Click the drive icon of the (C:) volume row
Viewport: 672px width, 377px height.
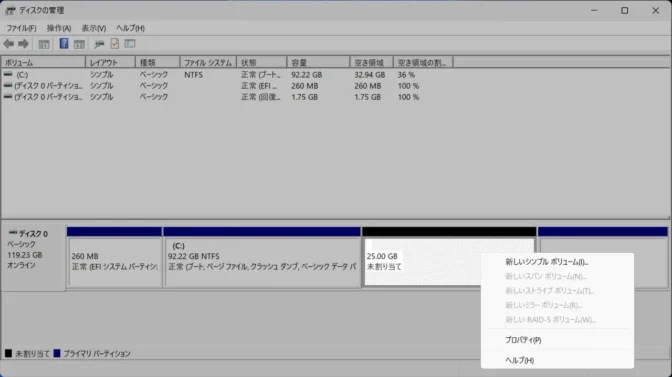coord(8,75)
